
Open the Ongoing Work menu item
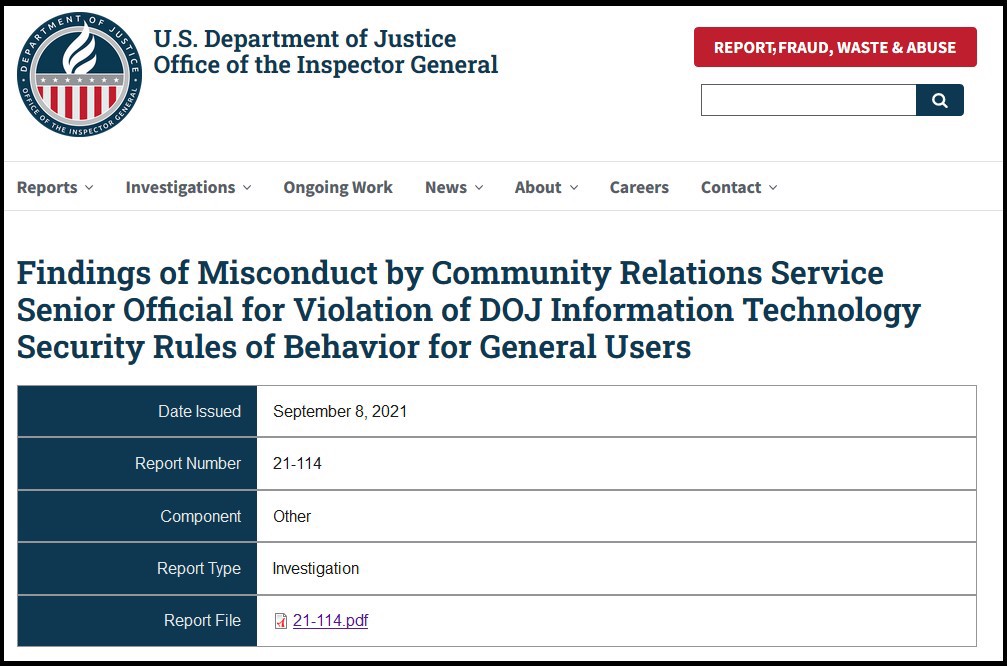[x=338, y=188]
